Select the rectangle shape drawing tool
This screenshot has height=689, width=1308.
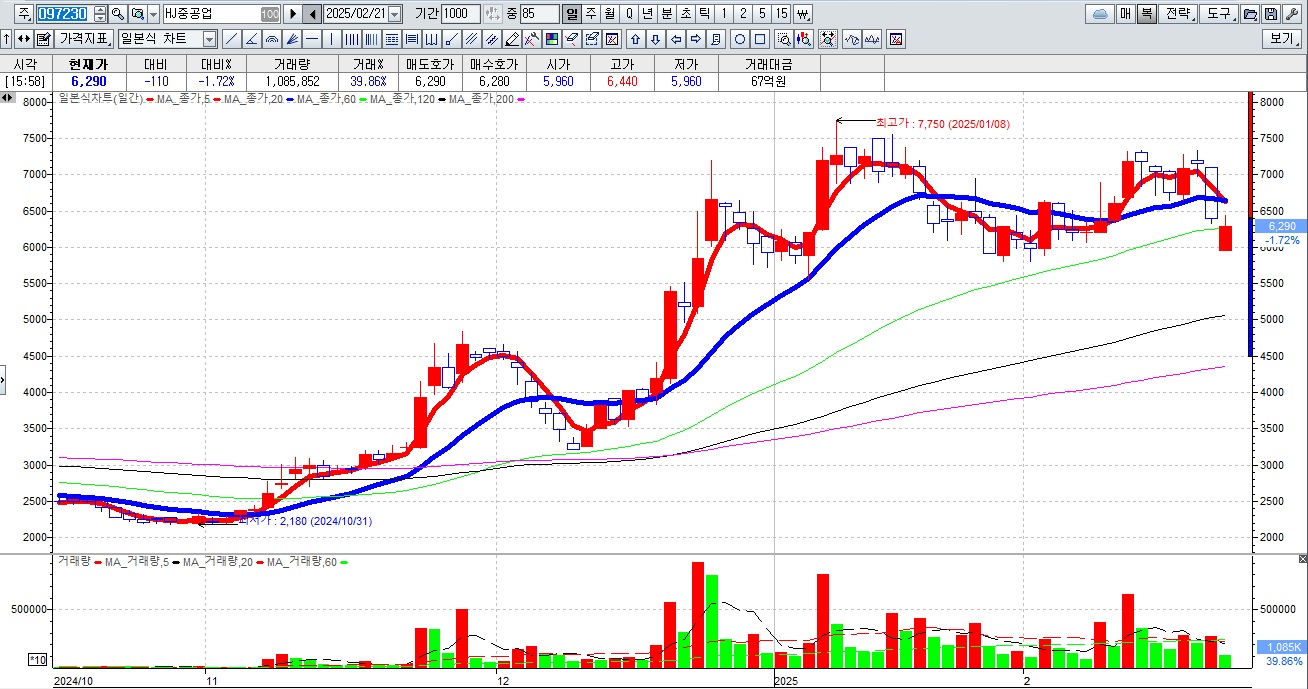coord(760,39)
